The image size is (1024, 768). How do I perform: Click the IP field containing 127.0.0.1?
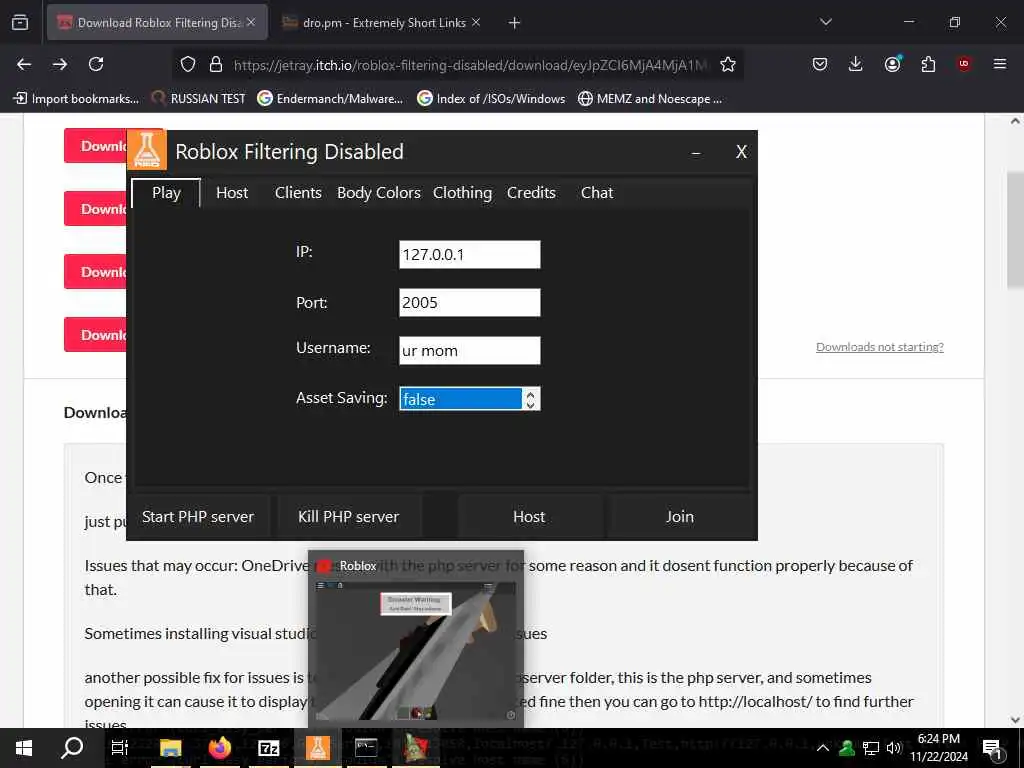coord(470,255)
